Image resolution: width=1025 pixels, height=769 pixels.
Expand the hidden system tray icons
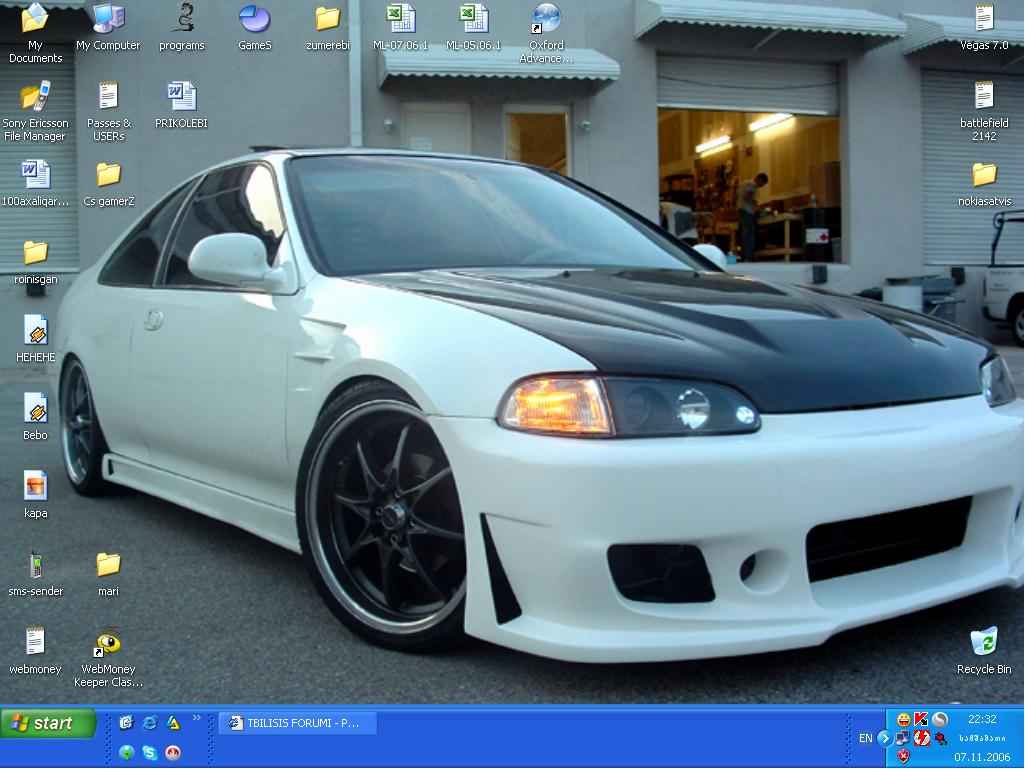885,738
